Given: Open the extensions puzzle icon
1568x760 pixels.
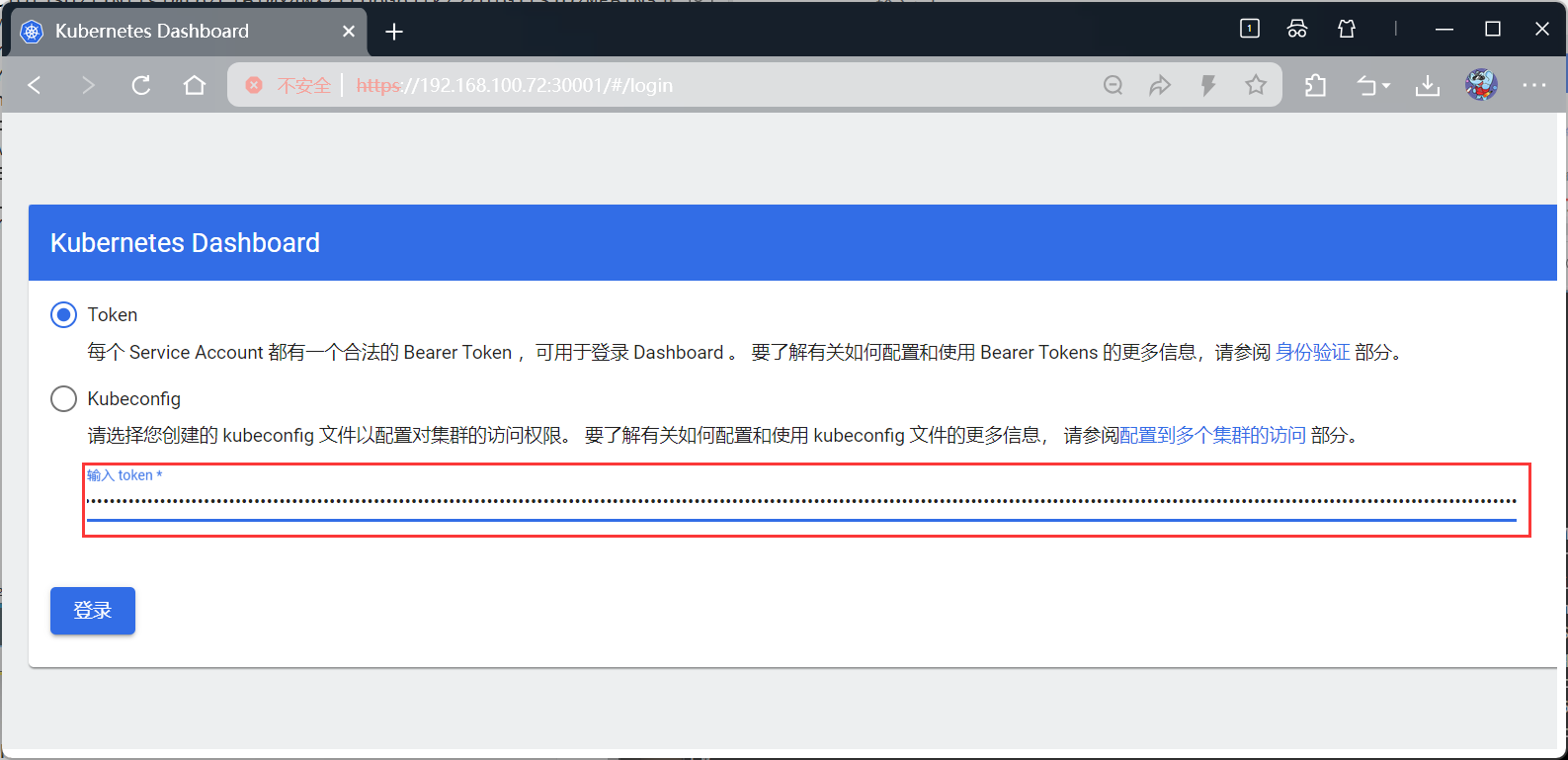Looking at the screenshot, I should [x=1315, y=86].
